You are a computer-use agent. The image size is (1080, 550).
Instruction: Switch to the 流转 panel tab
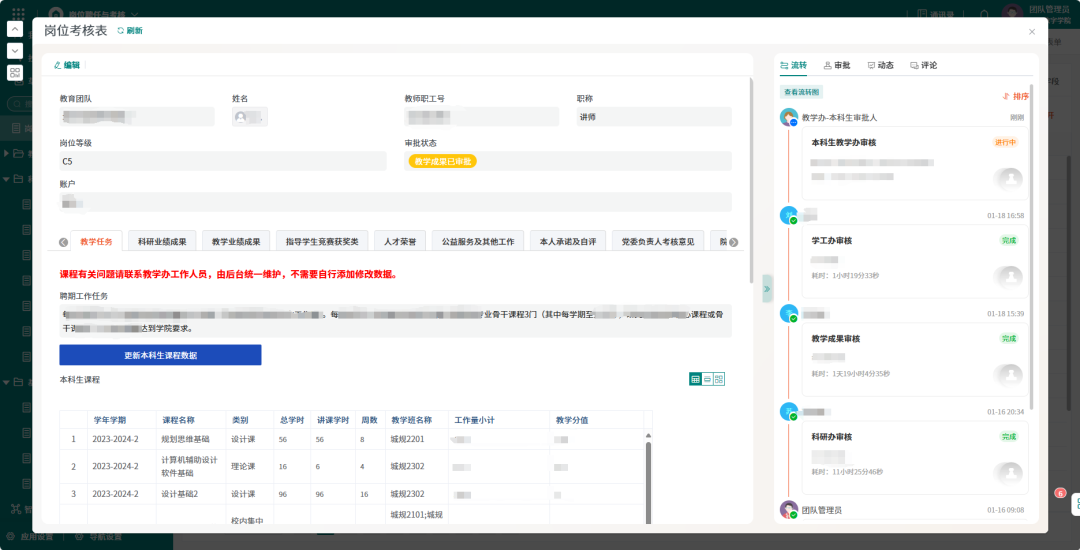tap(793, 65)
